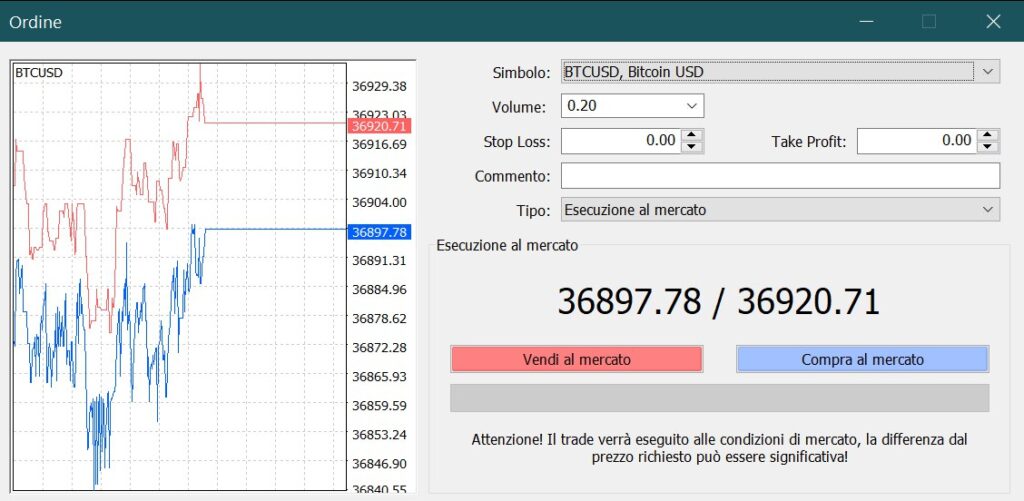This screenshot has height=501, width=1024.
Task: Click the BTCUSD label on the chart
Action: coord(39,73)
